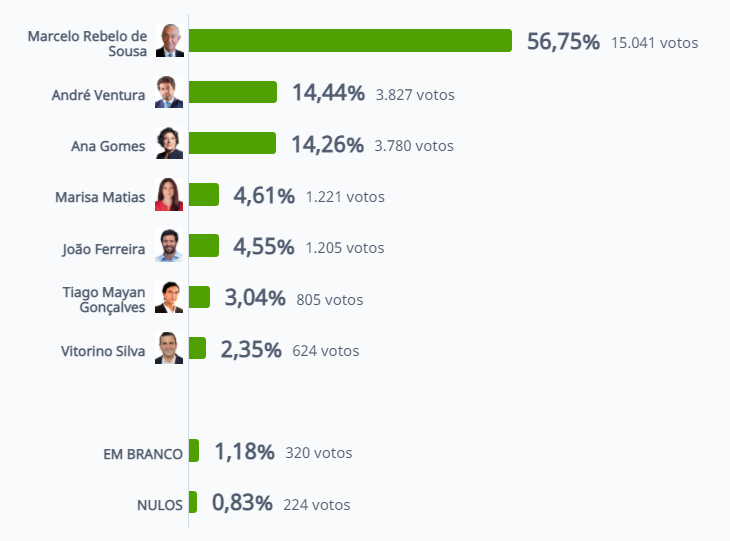The width and height of the screenshot is (730, 541).
Task: Click the EM BRANCO green bar
Action: tap(194, 450)
